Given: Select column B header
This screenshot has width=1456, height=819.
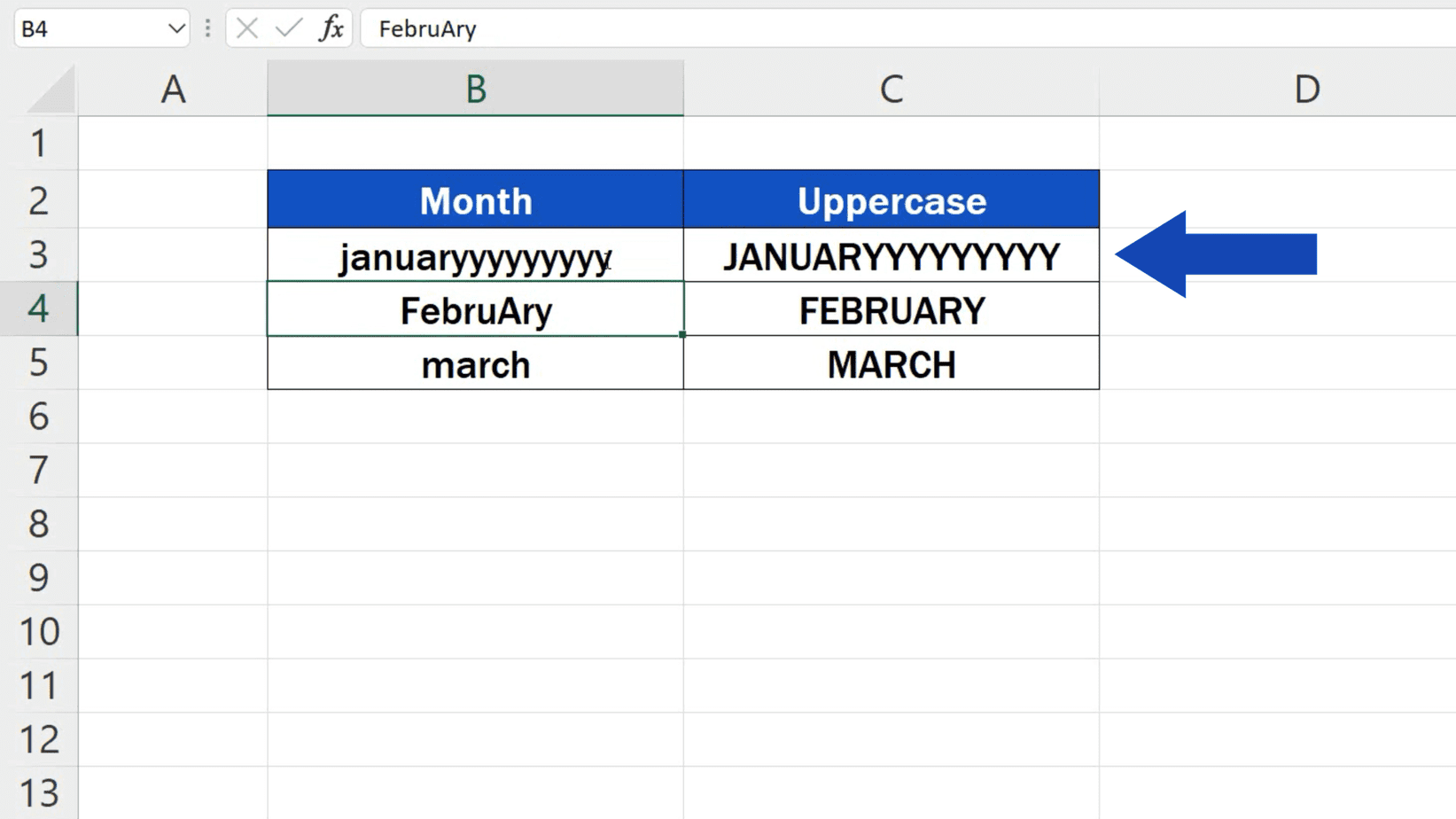Looking at the screenshot, I should coord(476,88).
